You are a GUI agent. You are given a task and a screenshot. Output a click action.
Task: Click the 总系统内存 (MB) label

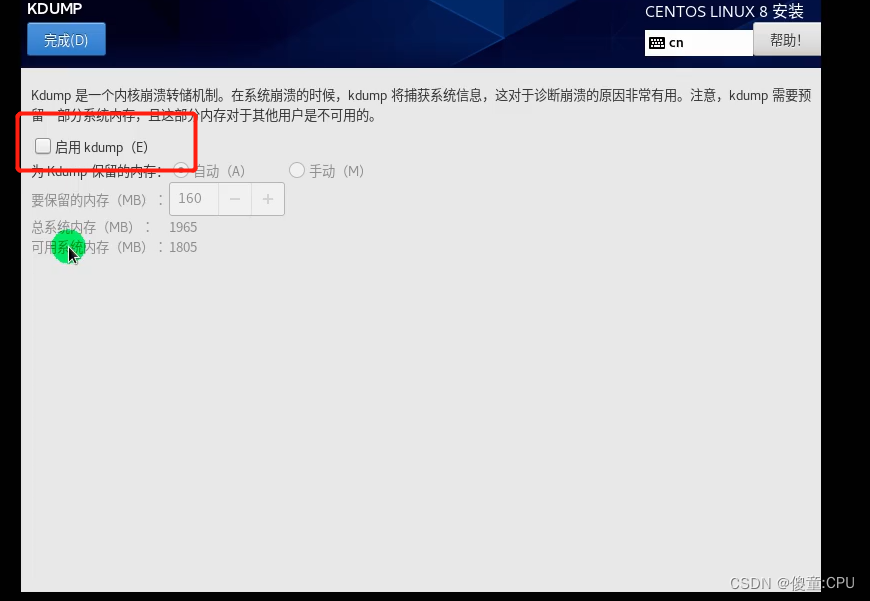tap(90, 228)
